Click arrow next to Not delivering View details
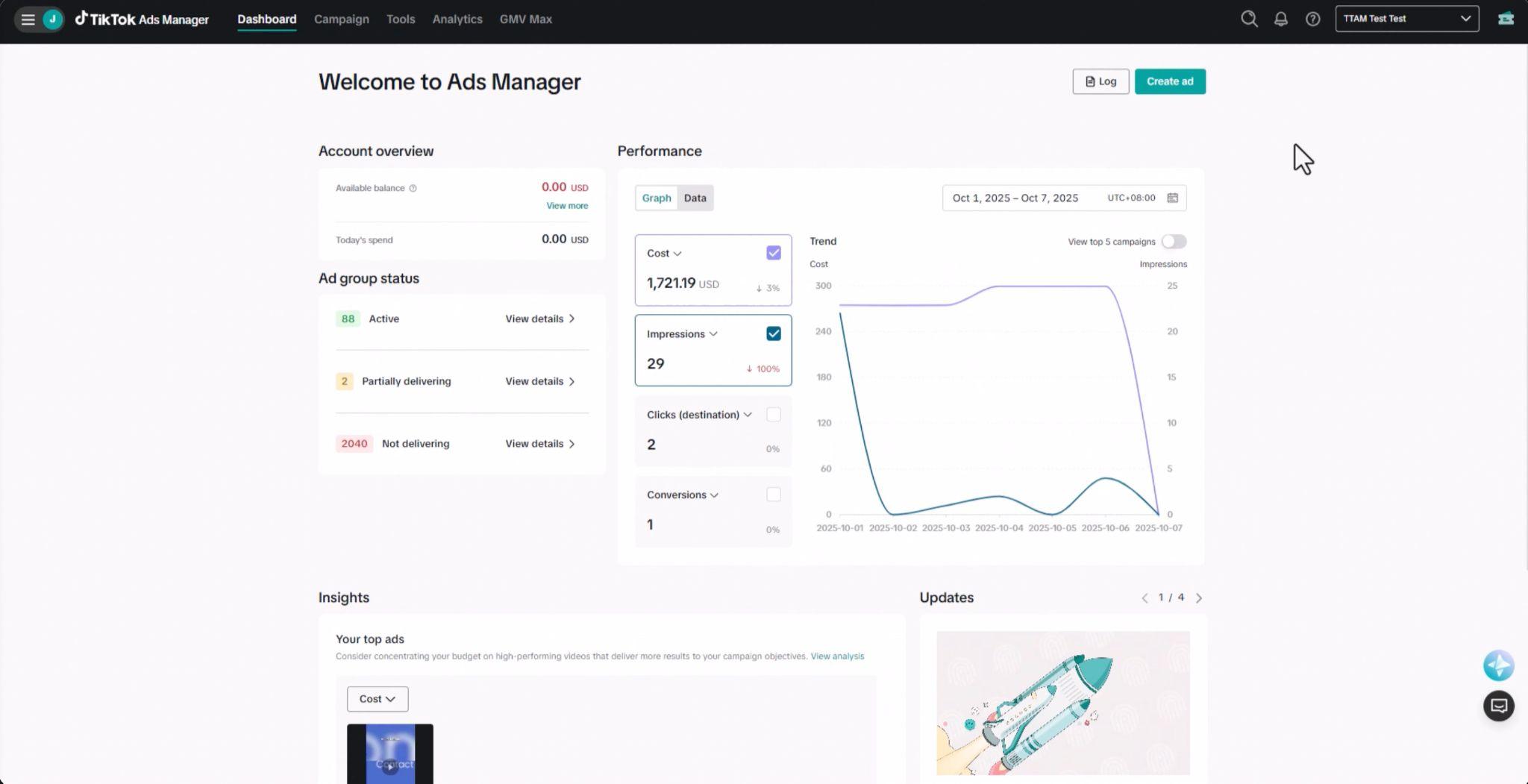This screenshot has height=784, width=1528. pyautogui.click(x=572, y=444)
